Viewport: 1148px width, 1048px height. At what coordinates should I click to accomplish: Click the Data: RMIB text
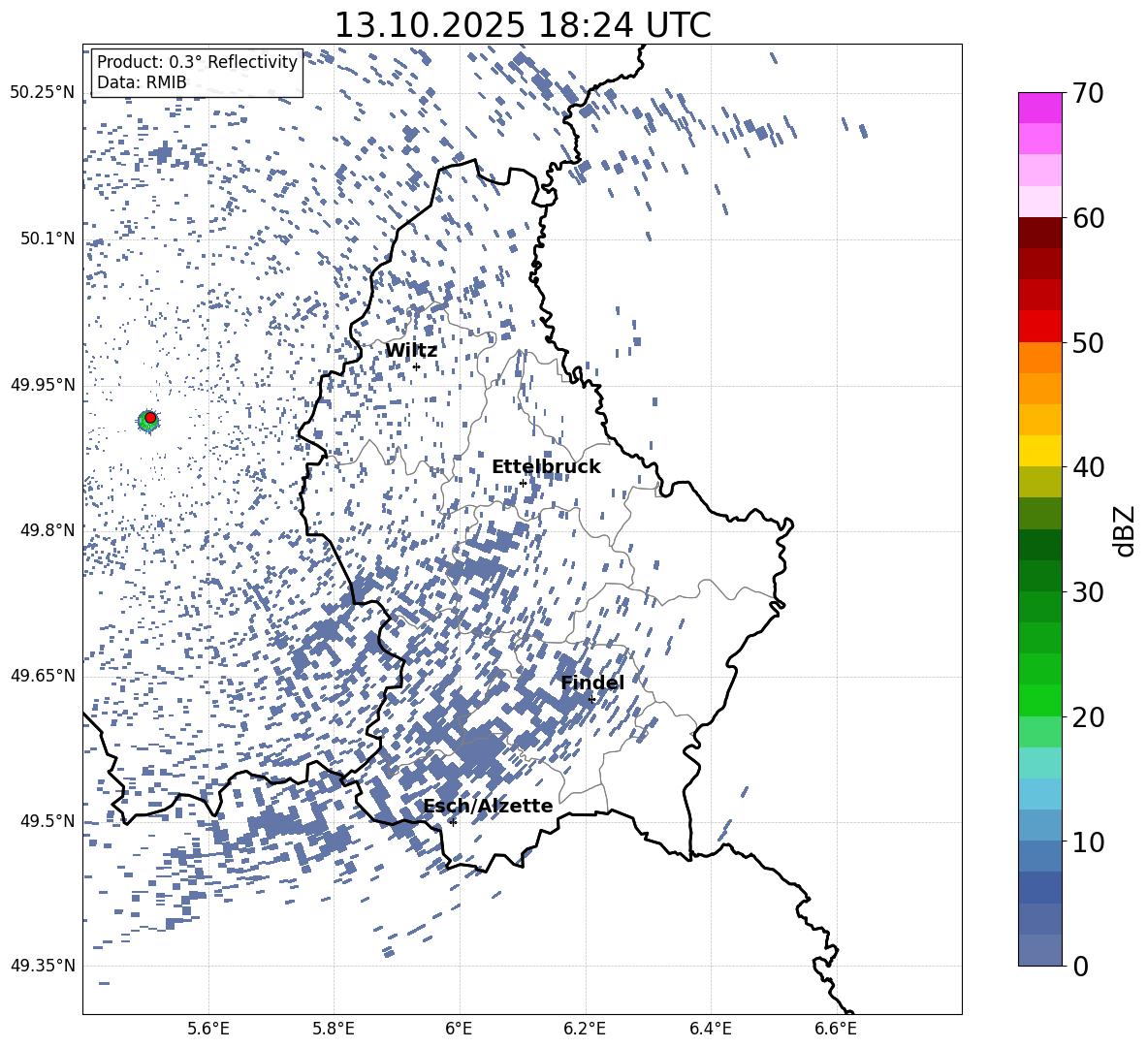(142, 82)
